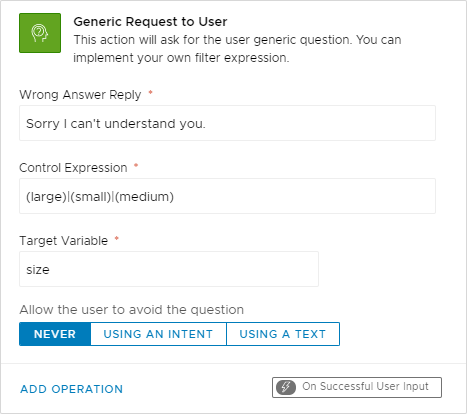This screenshot has width=467, height=414.
Task: Switch to USING A TEXT option
Action: pos(283,334)
